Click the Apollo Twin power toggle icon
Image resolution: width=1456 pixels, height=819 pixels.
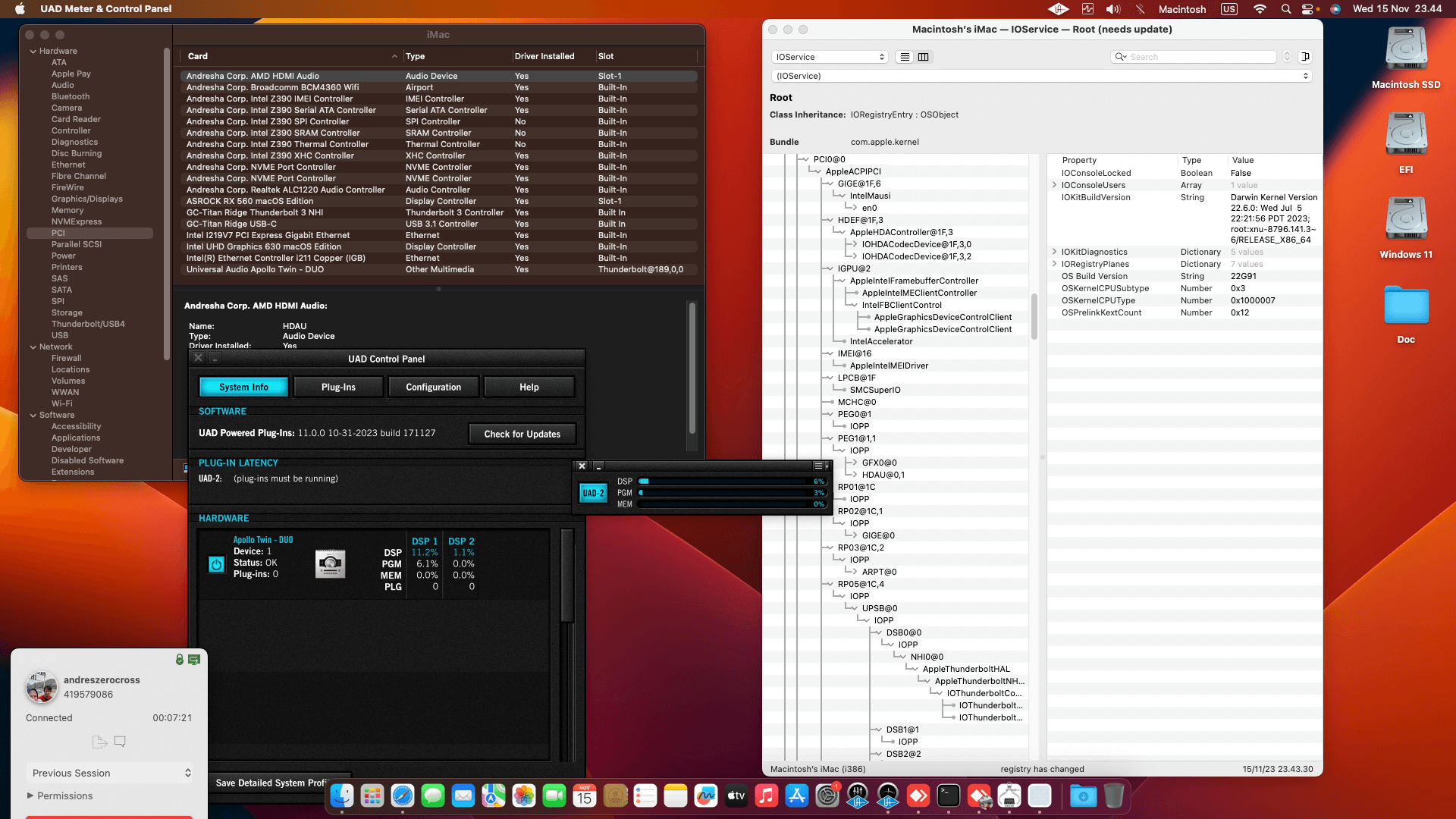[x=217, y=564]
